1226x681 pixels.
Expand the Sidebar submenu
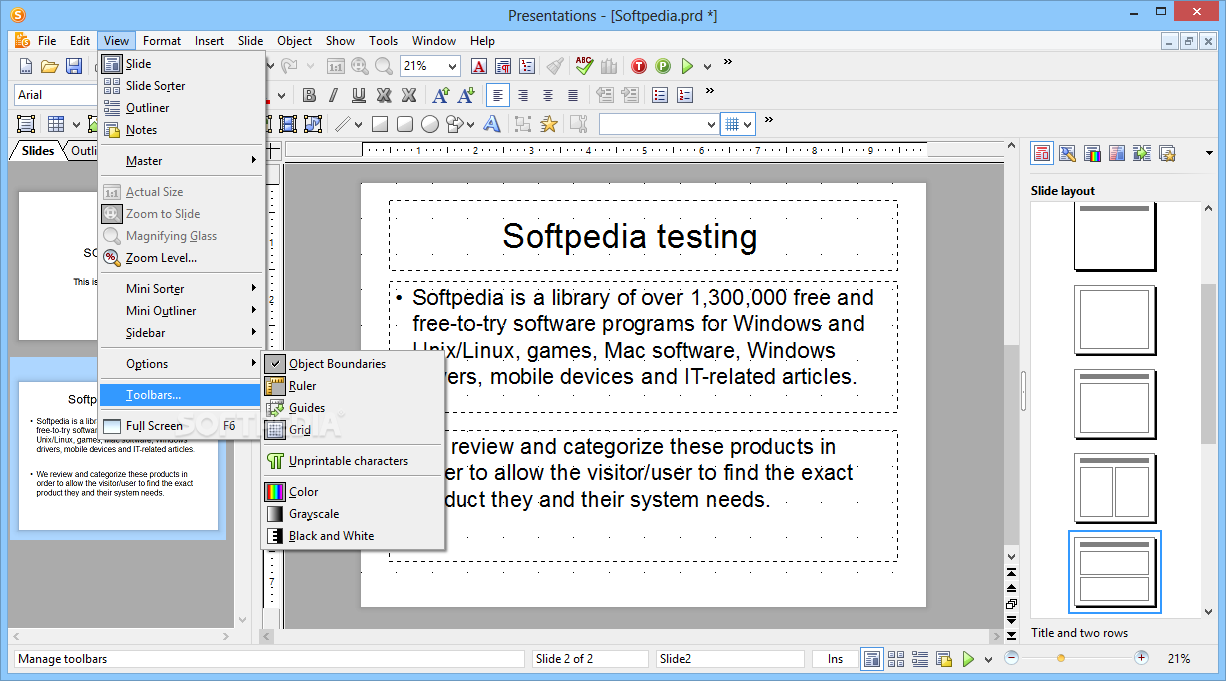pos(181,333)
